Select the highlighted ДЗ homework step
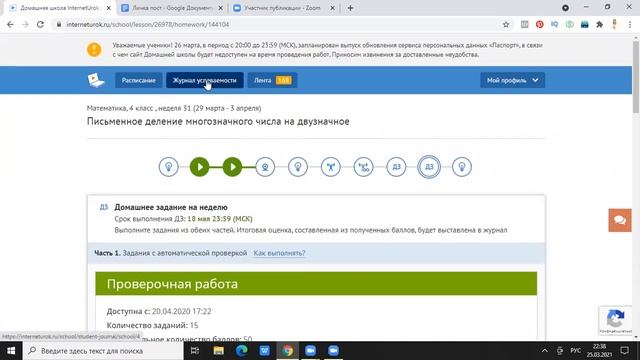The height and width of the screenshot is (360, 640). (429, 167)
